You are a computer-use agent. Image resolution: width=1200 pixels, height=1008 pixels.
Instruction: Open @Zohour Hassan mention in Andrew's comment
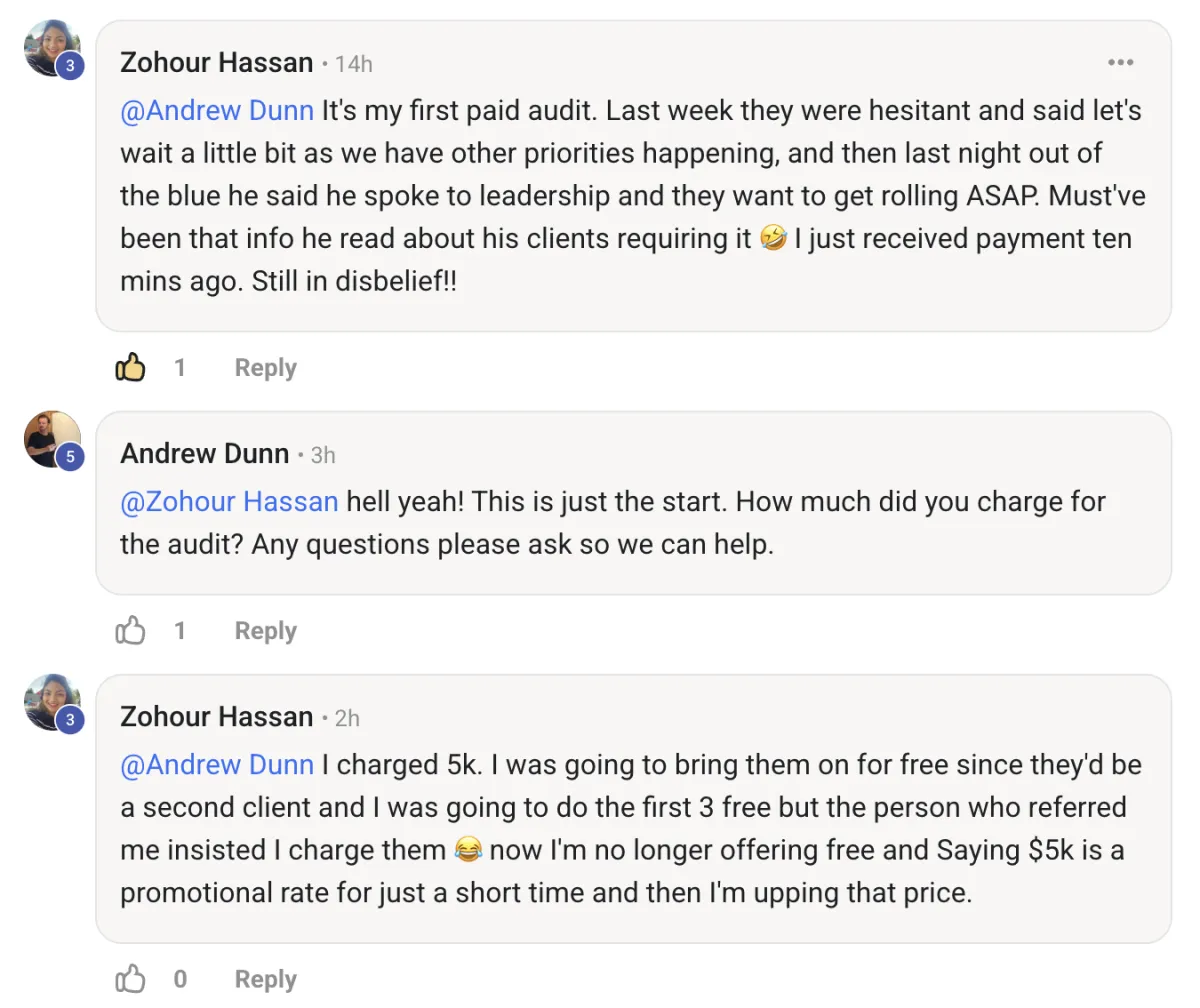229,501
